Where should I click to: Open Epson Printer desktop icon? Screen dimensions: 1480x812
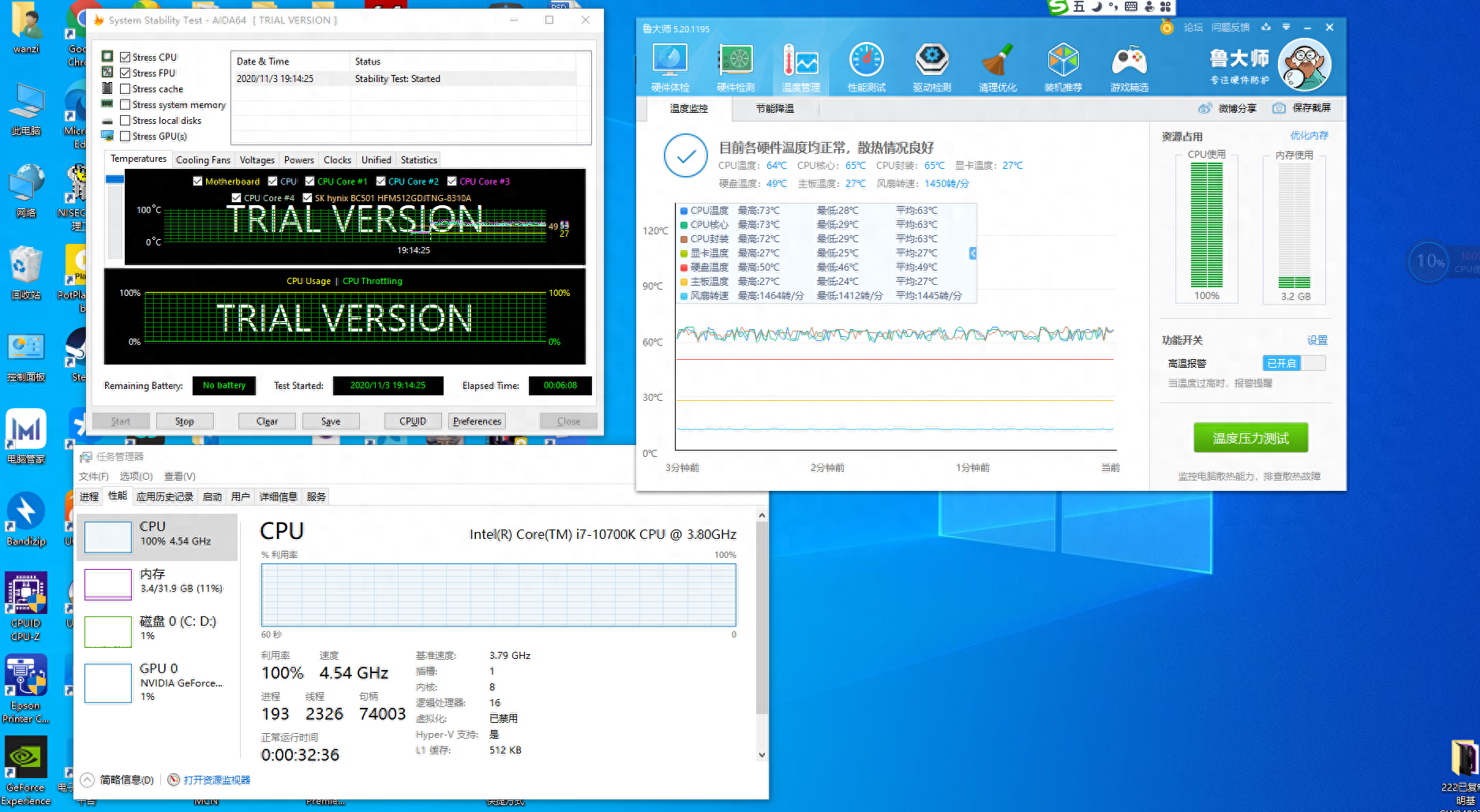(x=26, y=690)
